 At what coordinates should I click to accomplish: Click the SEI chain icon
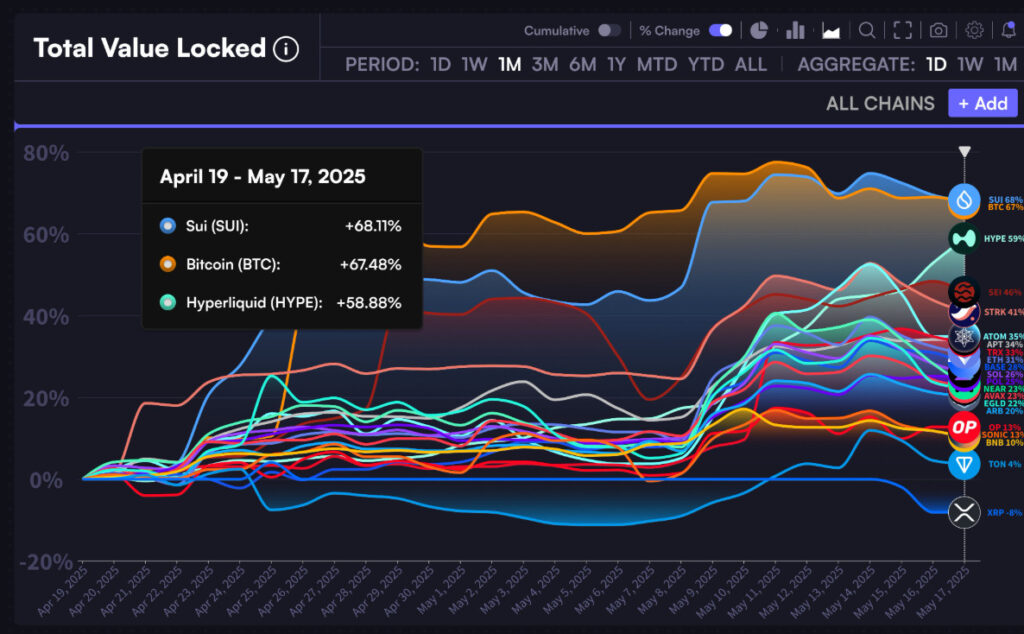[964, 291]
